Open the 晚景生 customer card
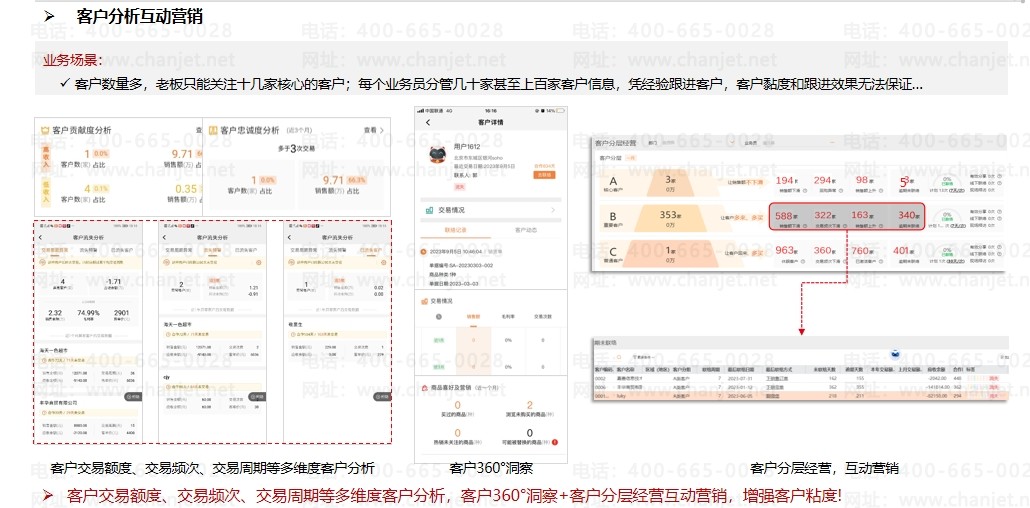 click(x=337, y=341)
